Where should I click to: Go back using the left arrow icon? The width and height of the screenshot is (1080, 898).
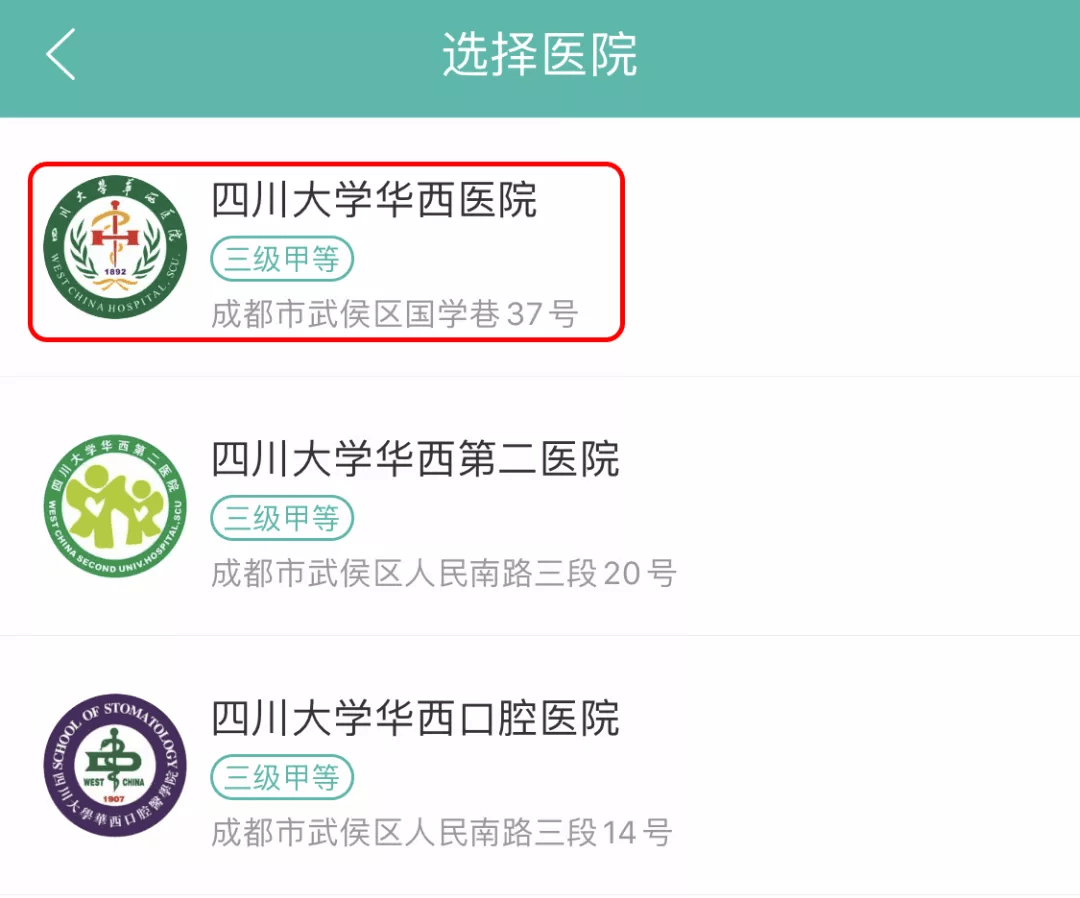(x=61, y=54)
